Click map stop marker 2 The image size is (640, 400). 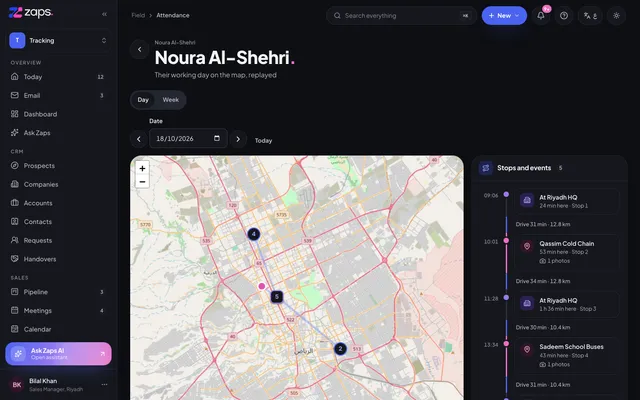click(x=340, y=349)
